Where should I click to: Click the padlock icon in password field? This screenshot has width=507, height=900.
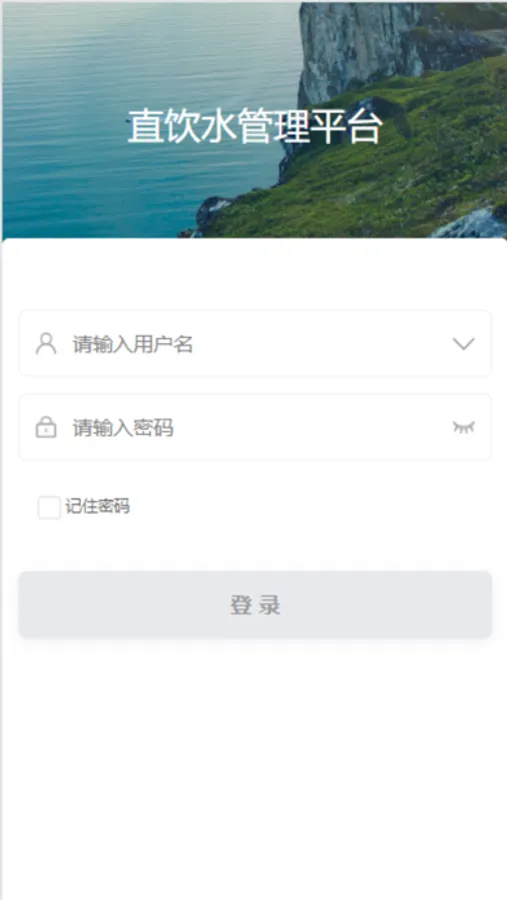tap(46, 428)
